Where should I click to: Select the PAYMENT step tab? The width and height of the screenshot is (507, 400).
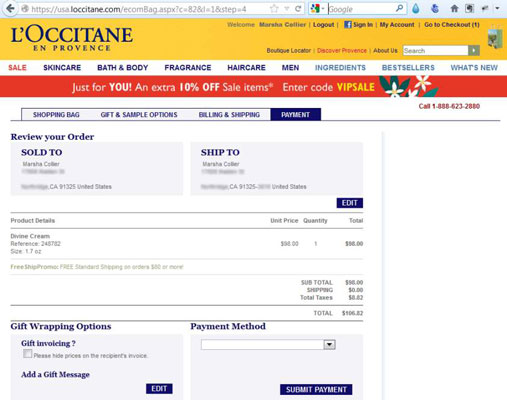296,115
